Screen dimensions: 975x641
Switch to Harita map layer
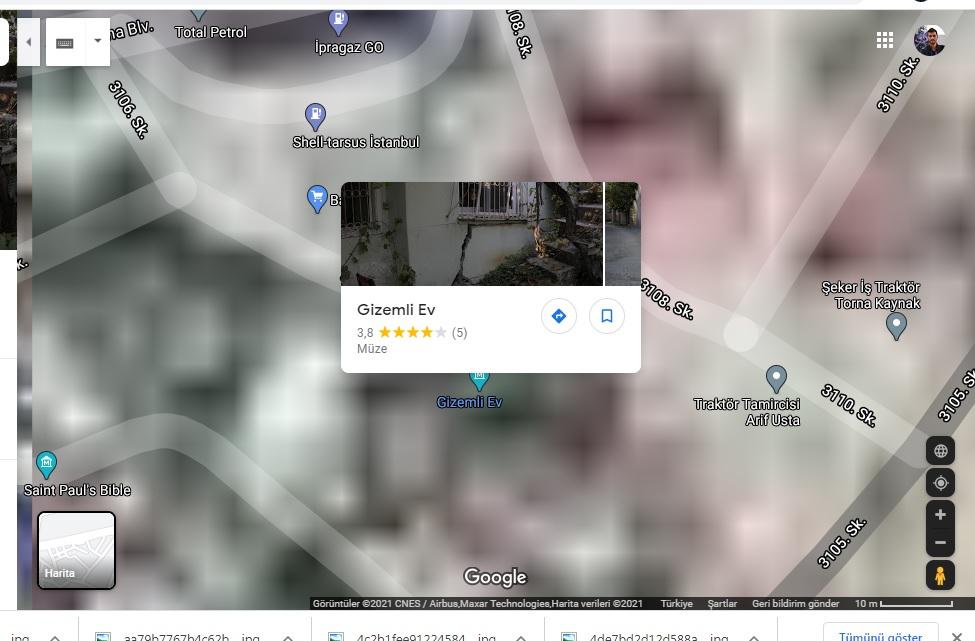[x=76, y=550]
